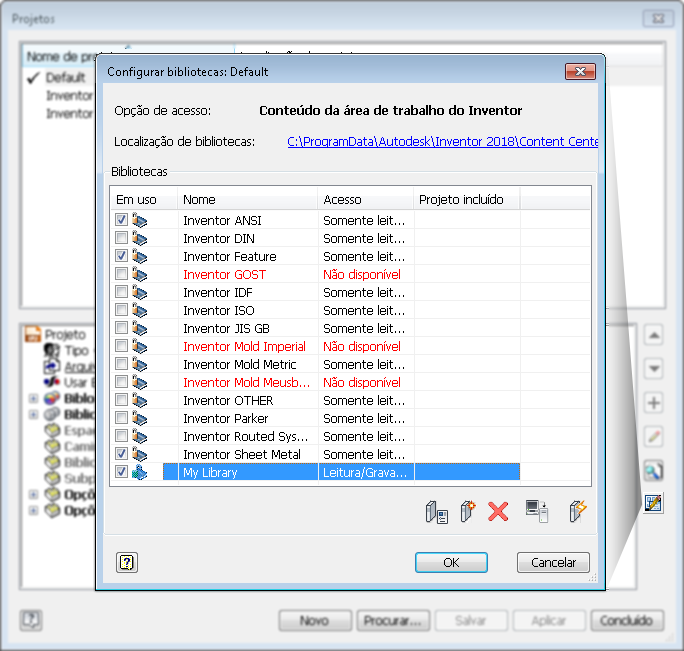Screen dimensions: 684x651
Task: Expand the first Bibliotecas node in Projetos tree
Action: coord(33,398)
